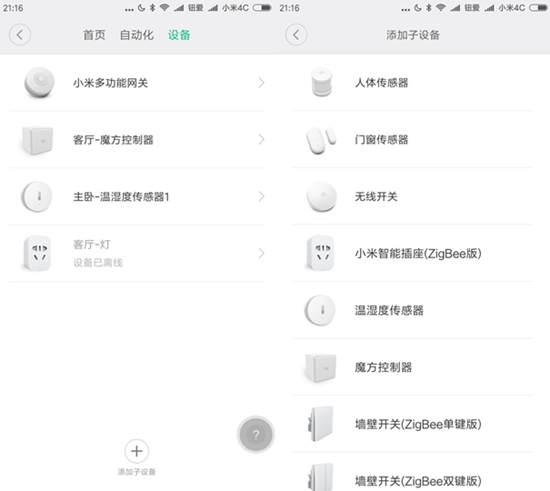
Task: Tap 添加子设备 page title
Action: pyautogui.click(x=413, y=35)
